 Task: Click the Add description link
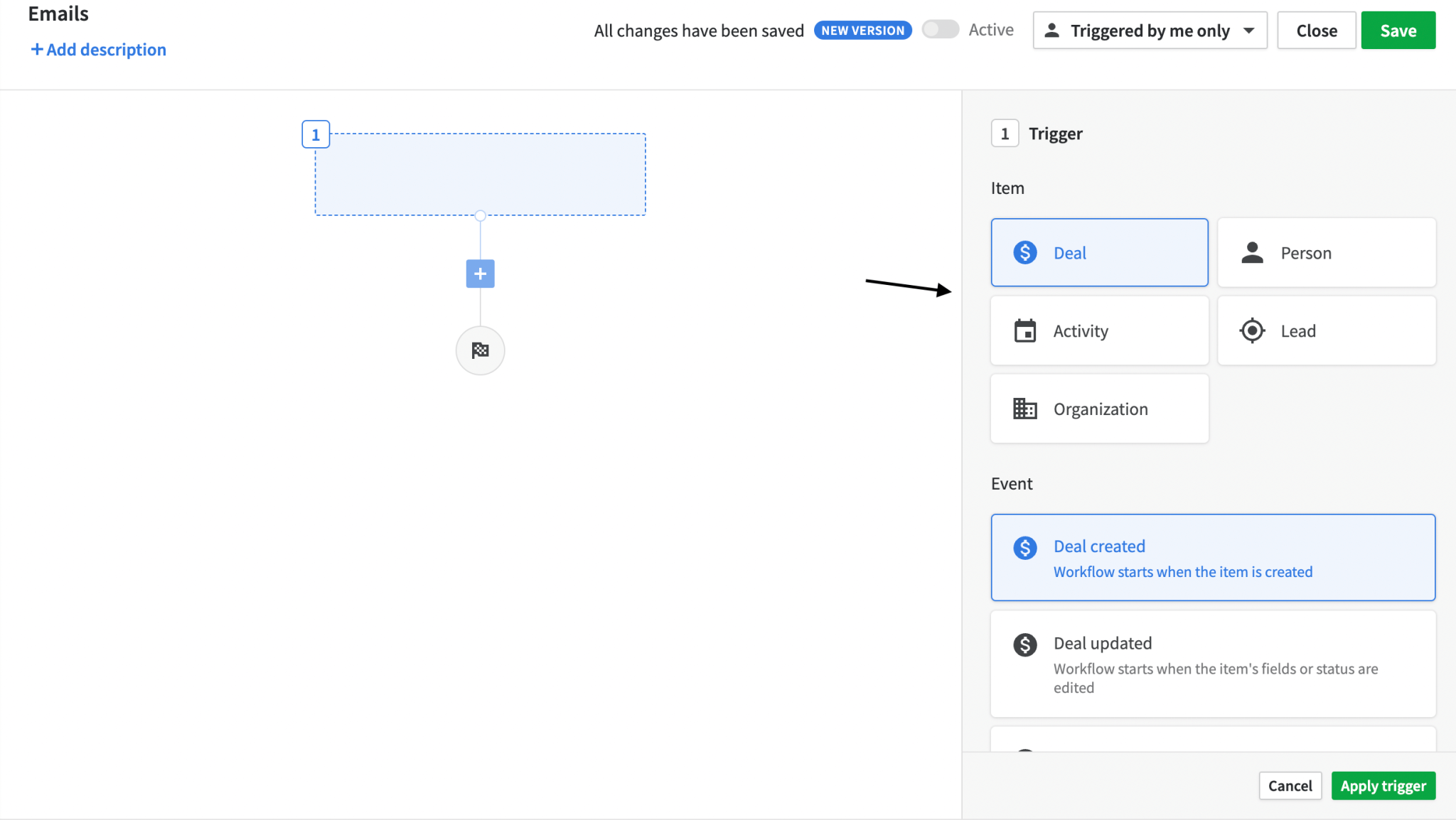(x=97, y=49)
